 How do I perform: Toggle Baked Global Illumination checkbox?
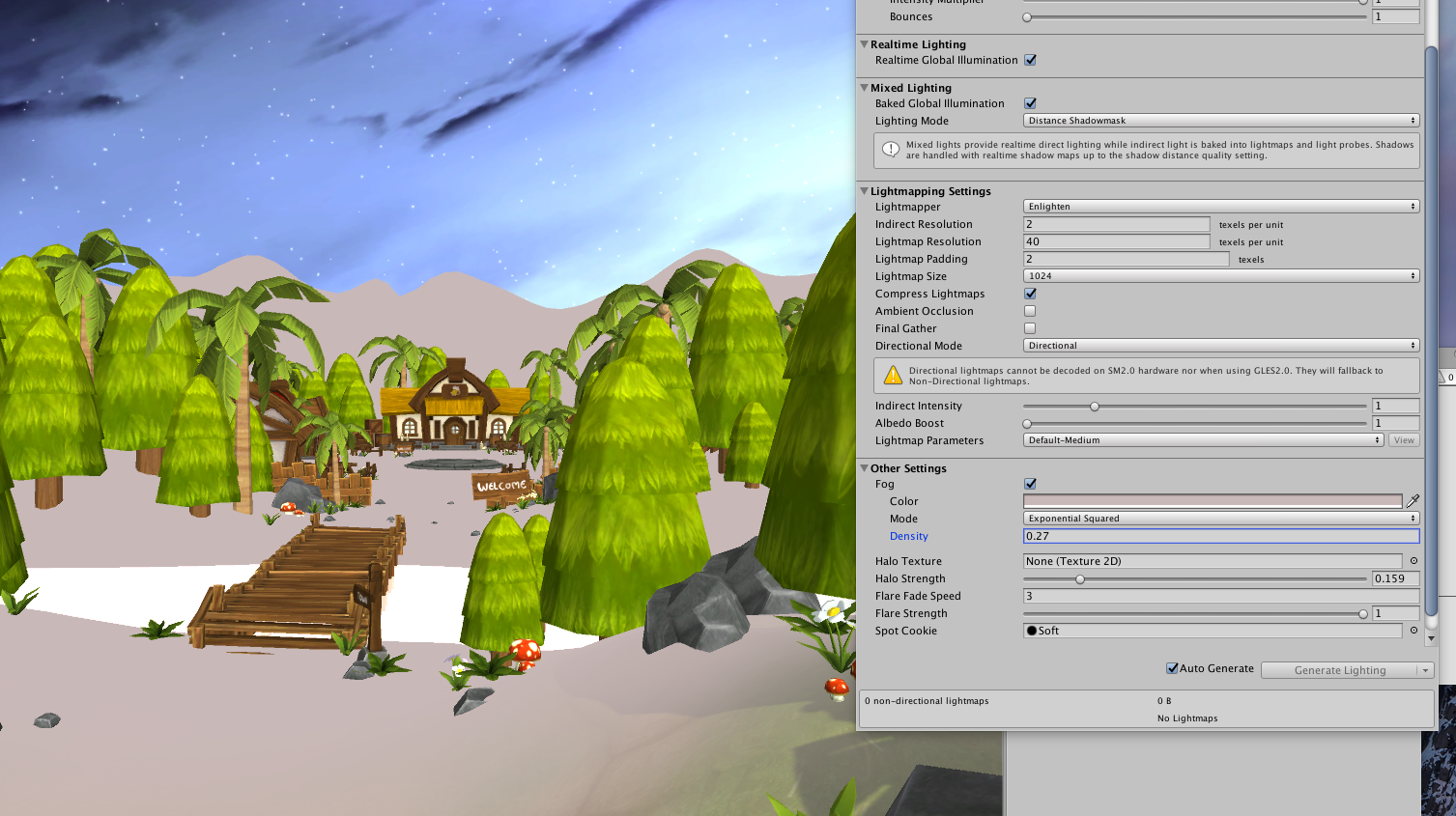(1030, 103)
